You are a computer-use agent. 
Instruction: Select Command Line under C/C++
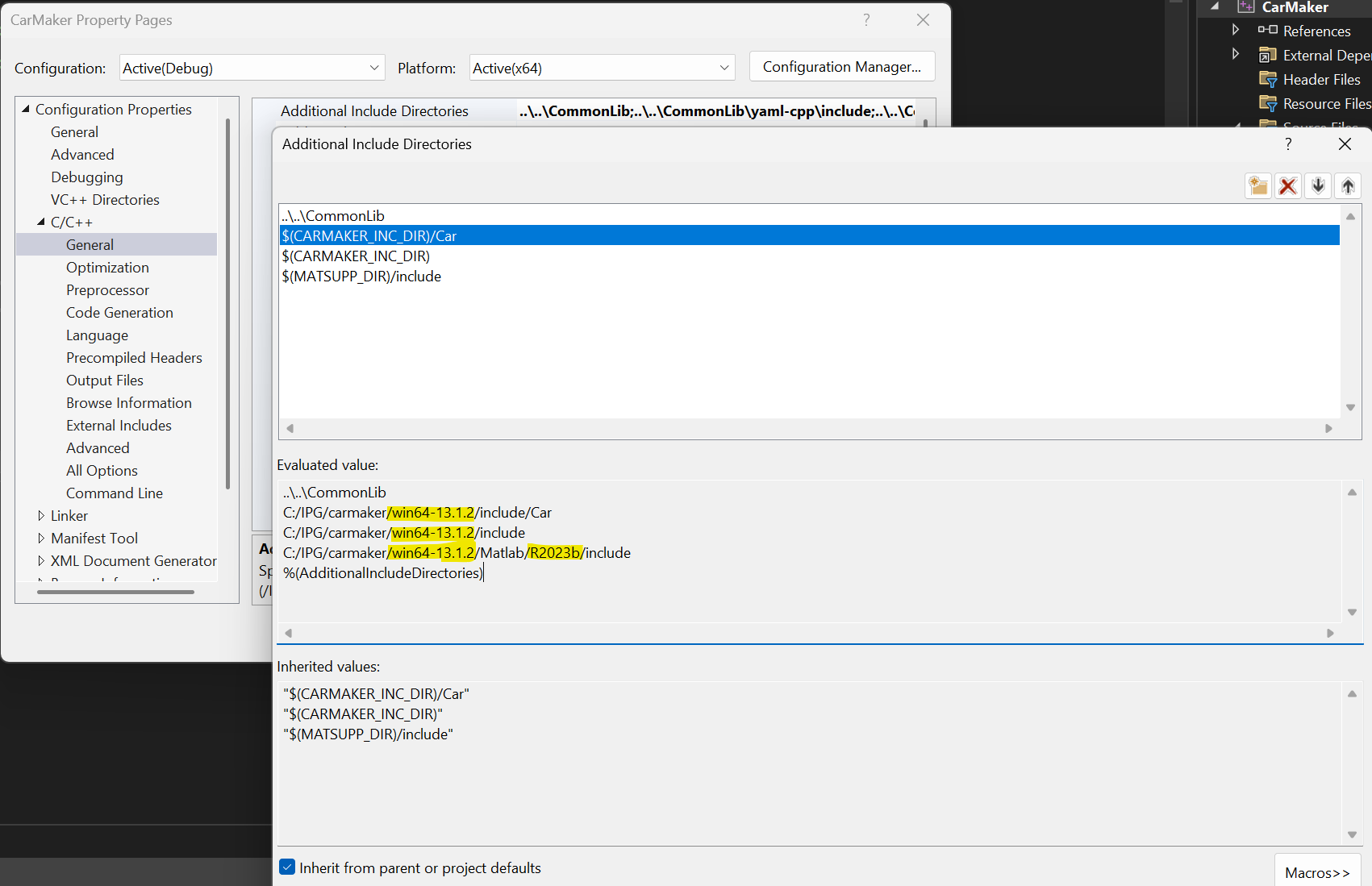pos(115,493)
